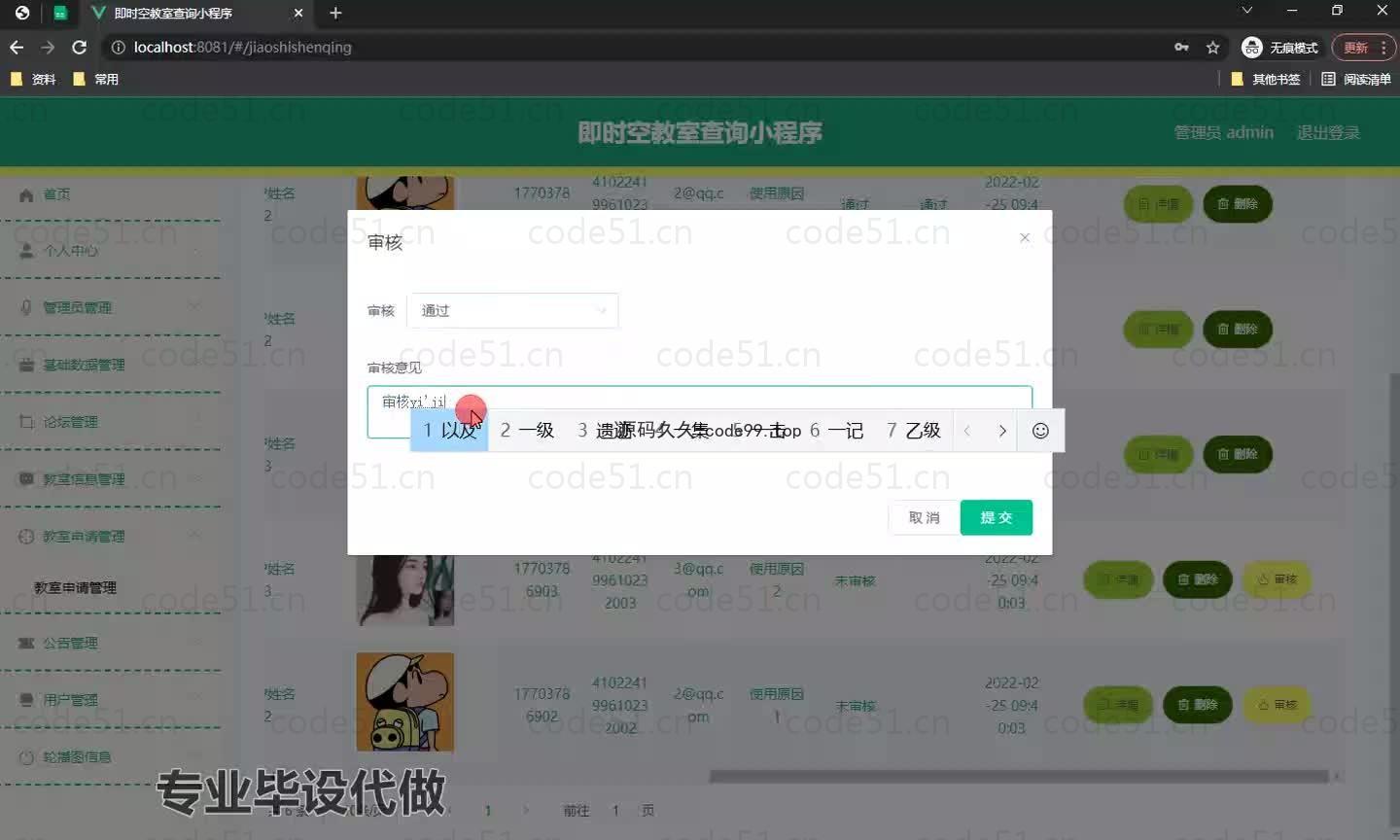Expand 个人中心 sidebar menu
The height and width of the screenshot is (840, 1400).
pos(110,251)
